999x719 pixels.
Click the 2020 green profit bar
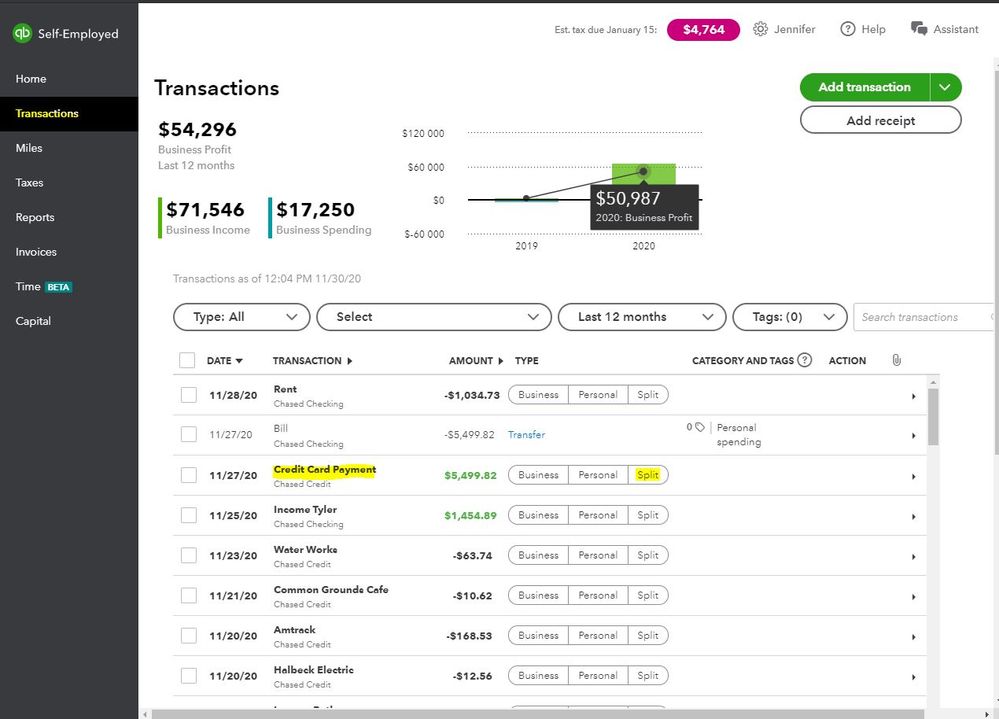[643, 174]
